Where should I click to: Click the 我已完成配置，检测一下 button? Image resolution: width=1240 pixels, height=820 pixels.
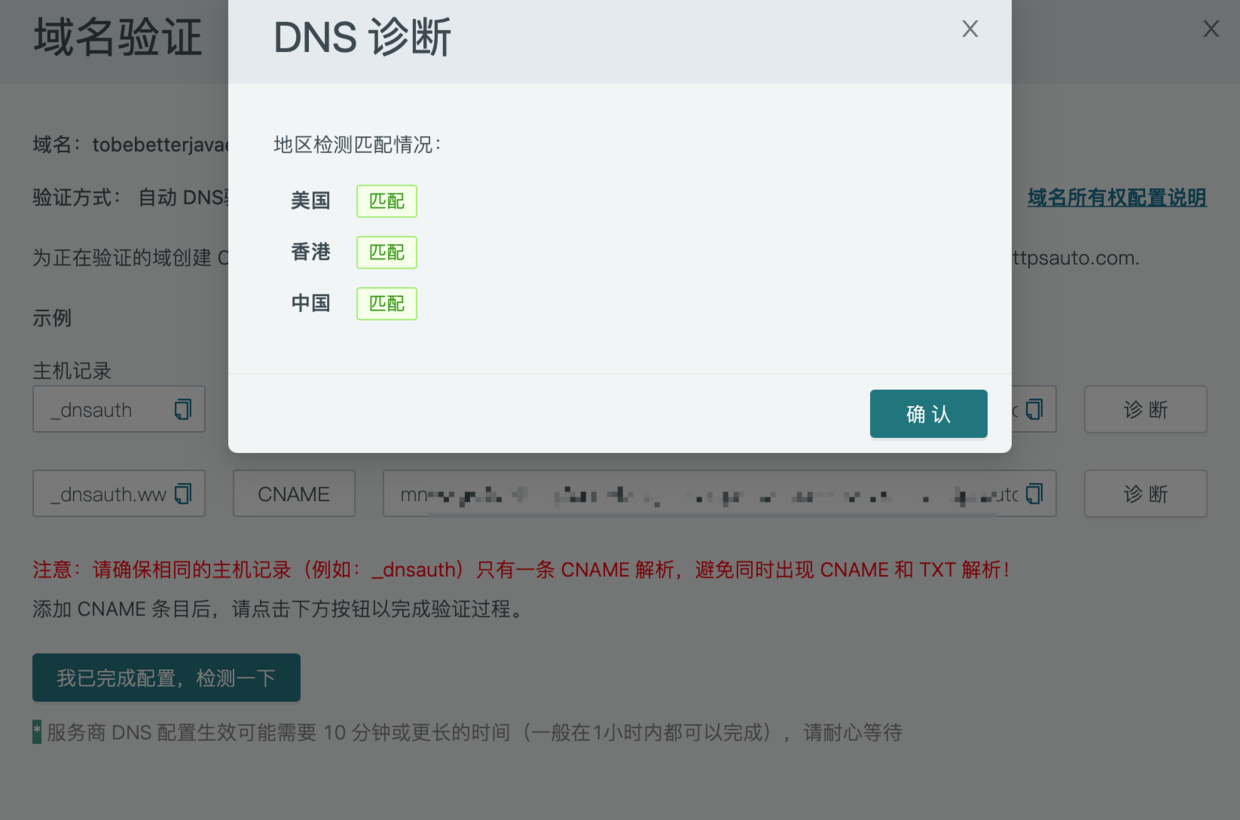[x=166, y=678]
